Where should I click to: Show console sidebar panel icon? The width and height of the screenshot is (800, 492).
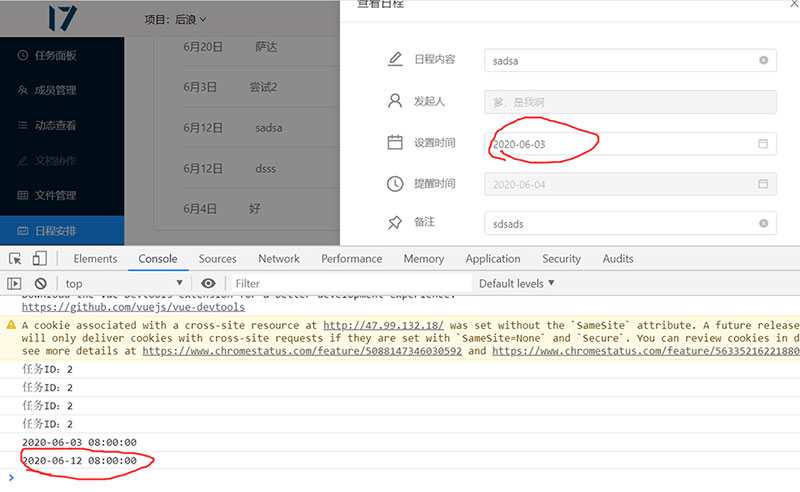coord(14,283)
